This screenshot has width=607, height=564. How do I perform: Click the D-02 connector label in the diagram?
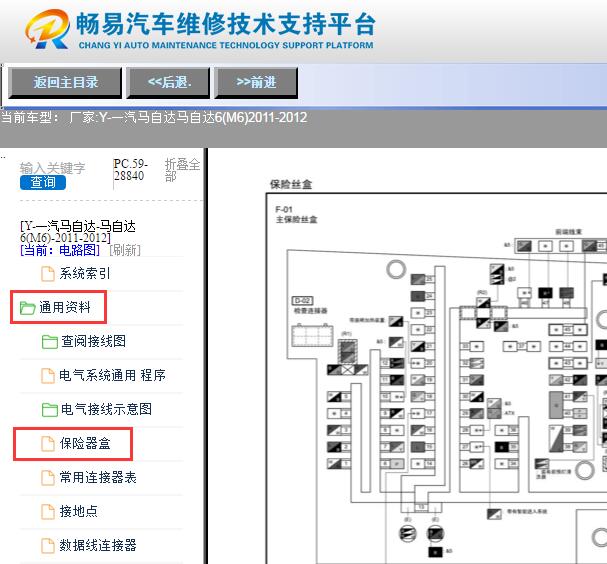pos(302,300)
